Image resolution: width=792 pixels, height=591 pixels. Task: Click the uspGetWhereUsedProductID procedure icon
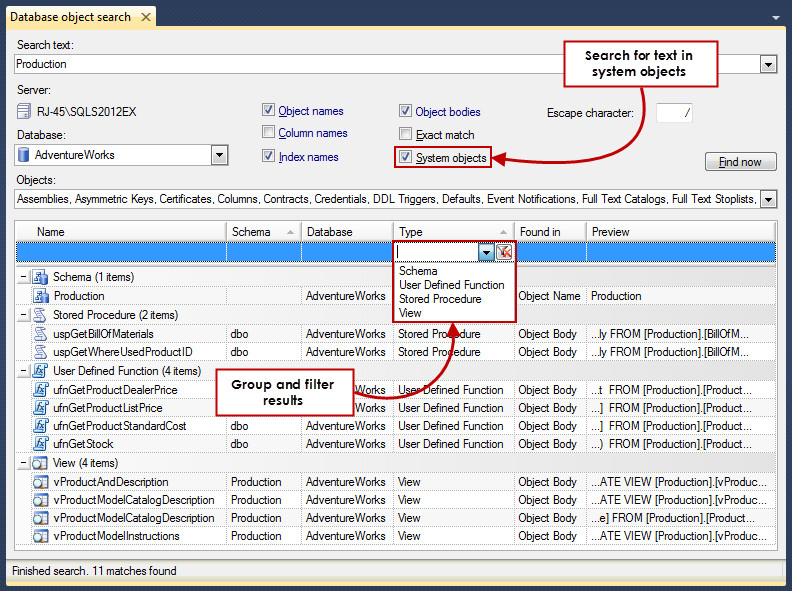(40, 352)
